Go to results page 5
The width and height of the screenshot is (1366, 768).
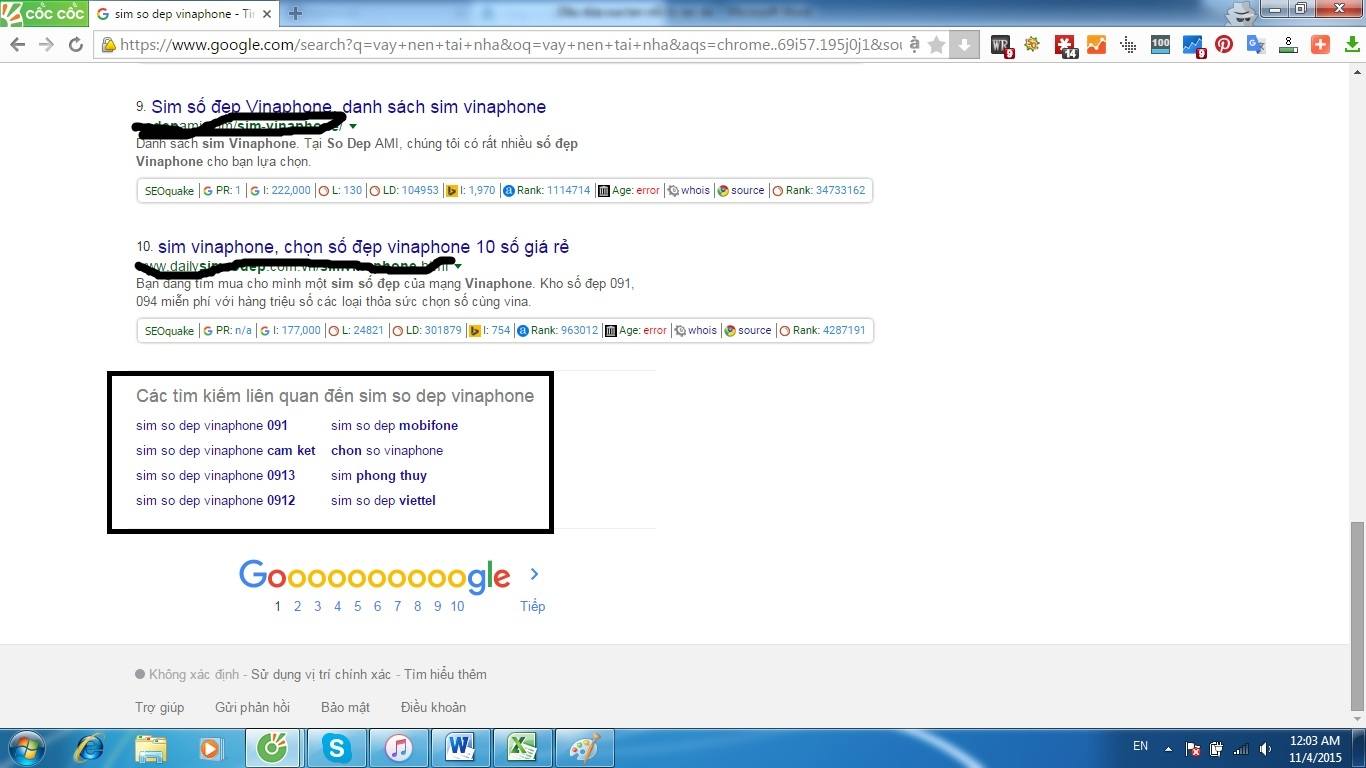click(x=357, y=606)
